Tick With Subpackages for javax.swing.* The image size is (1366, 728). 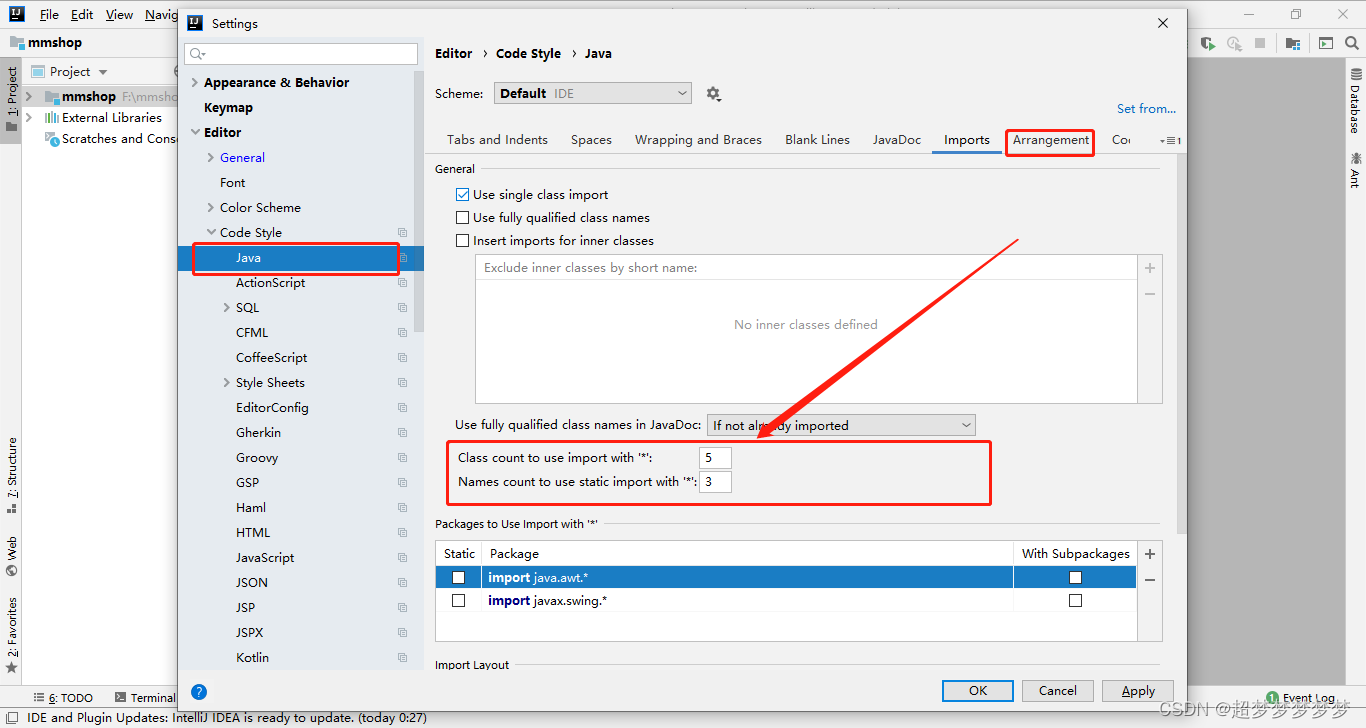click(x=1075, y=601)
